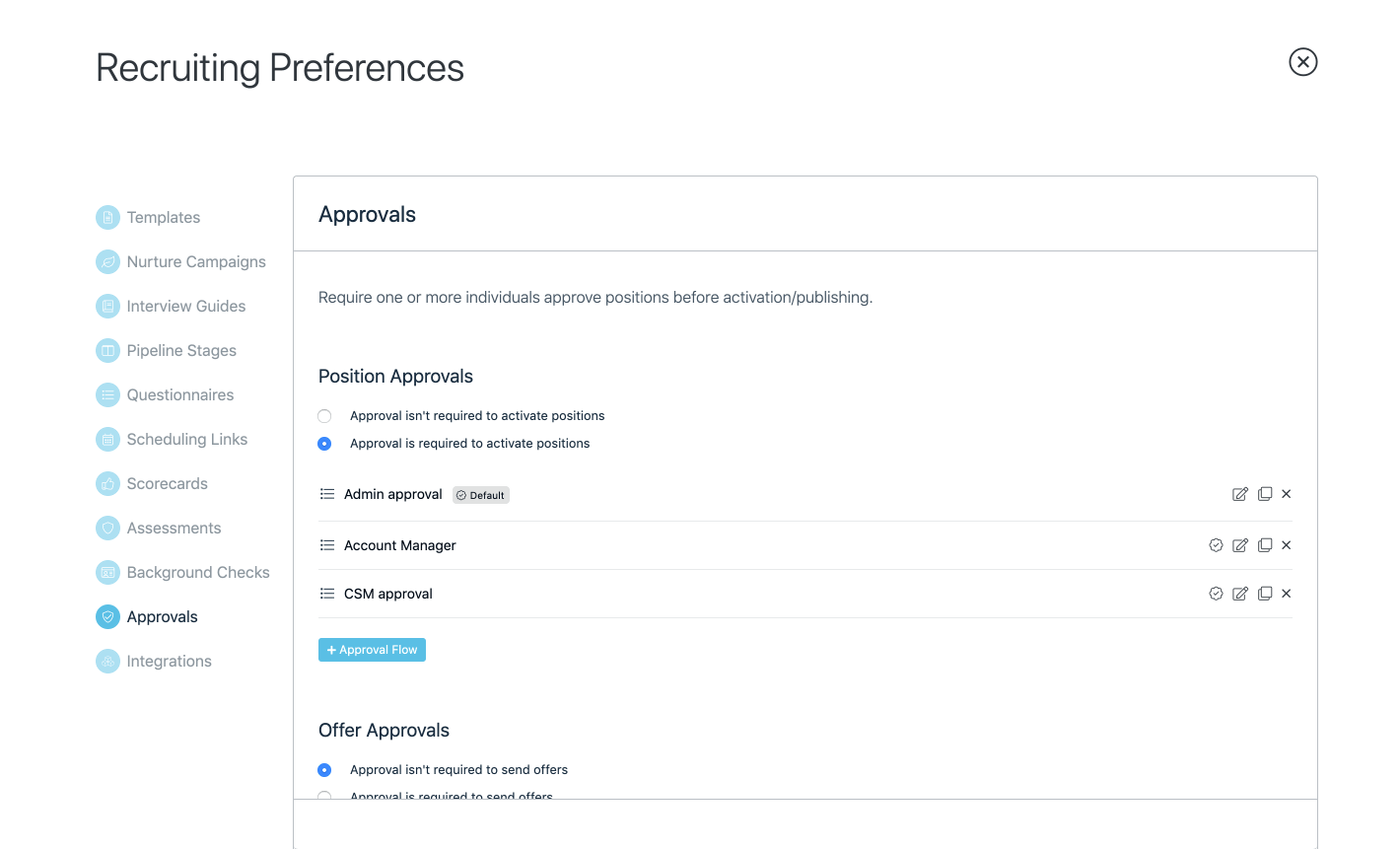This screenshot has height=849, width=1400.
Task: Edit the Admin approval flow
Action: (1240, 494)
